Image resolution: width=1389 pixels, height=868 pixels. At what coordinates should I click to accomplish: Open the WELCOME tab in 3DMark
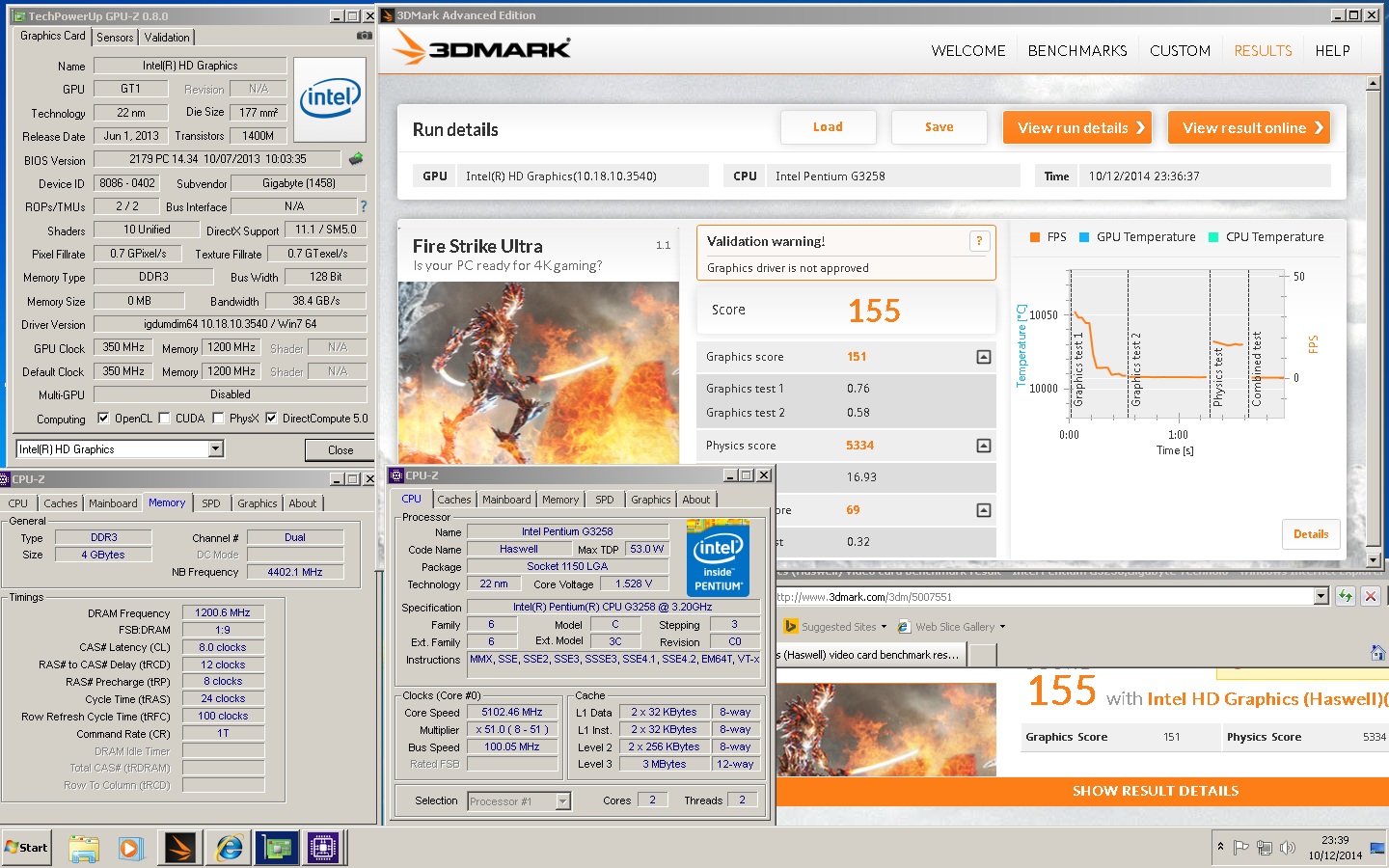click(968, 51)
